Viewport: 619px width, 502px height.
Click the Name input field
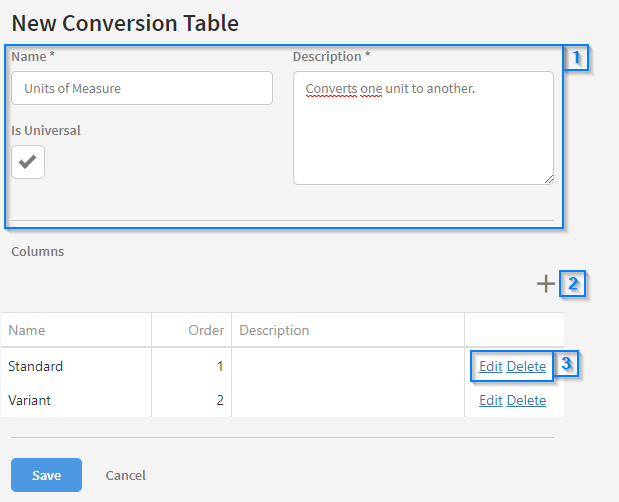coord(142,88)
